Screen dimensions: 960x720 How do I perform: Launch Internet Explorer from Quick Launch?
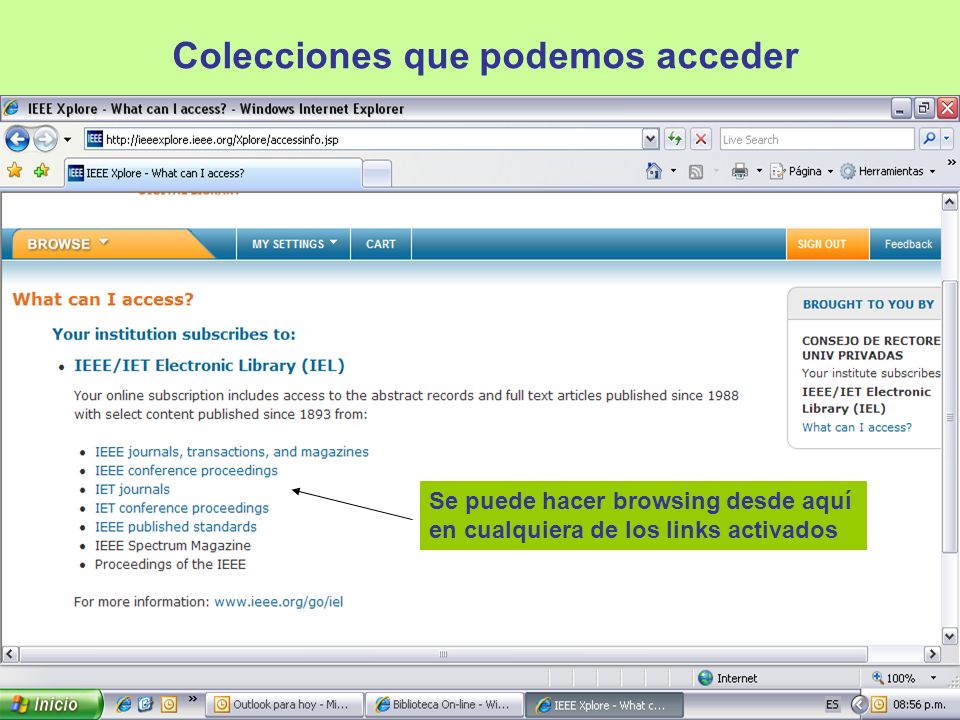[124, 705]
